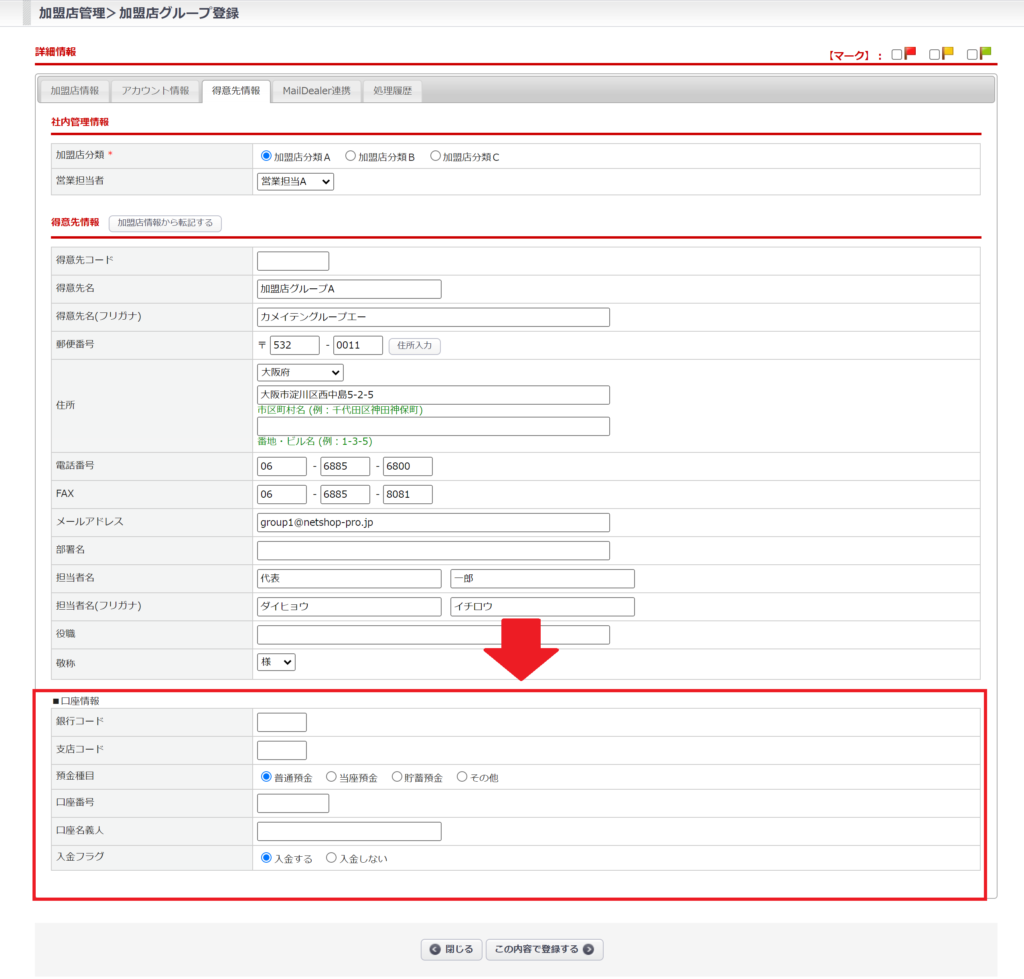The width and height of the screenshot is (1024, 979).
Task: Expand the prefecture dropdown showing 大阪府
Action: (x=300, y=372)
